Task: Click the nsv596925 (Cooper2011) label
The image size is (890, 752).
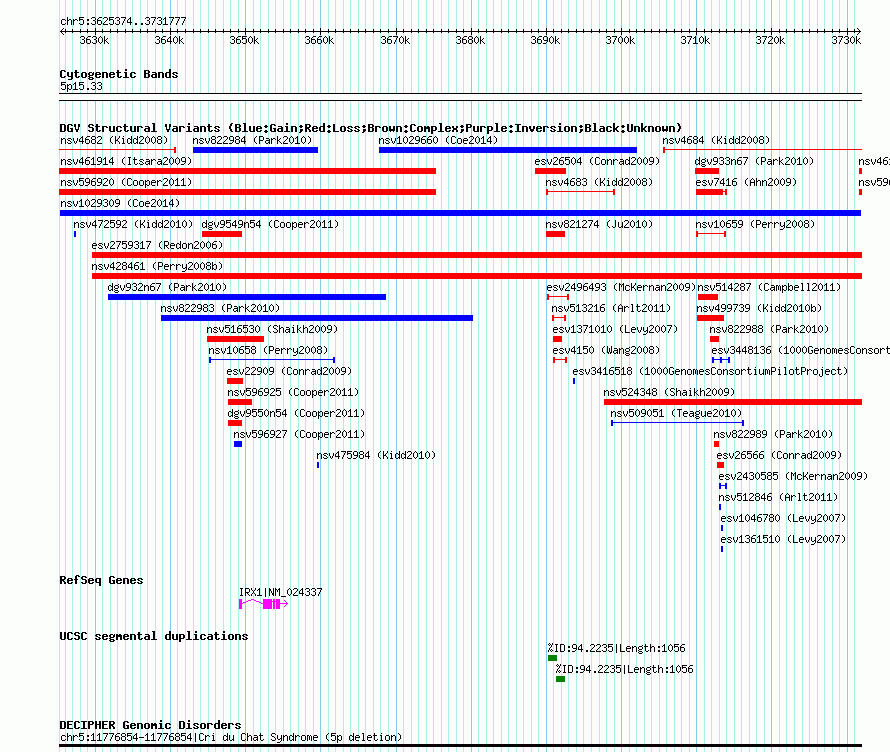Action: [x=293, y=392]
